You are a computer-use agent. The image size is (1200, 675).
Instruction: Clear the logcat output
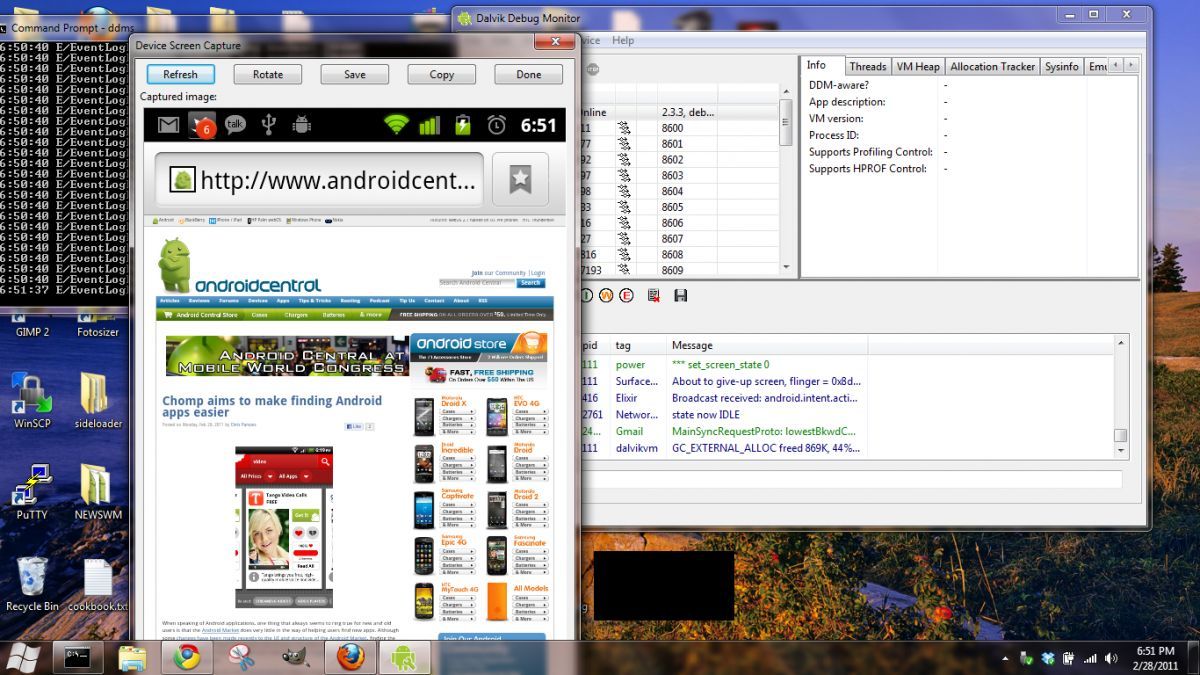point(653,295)
